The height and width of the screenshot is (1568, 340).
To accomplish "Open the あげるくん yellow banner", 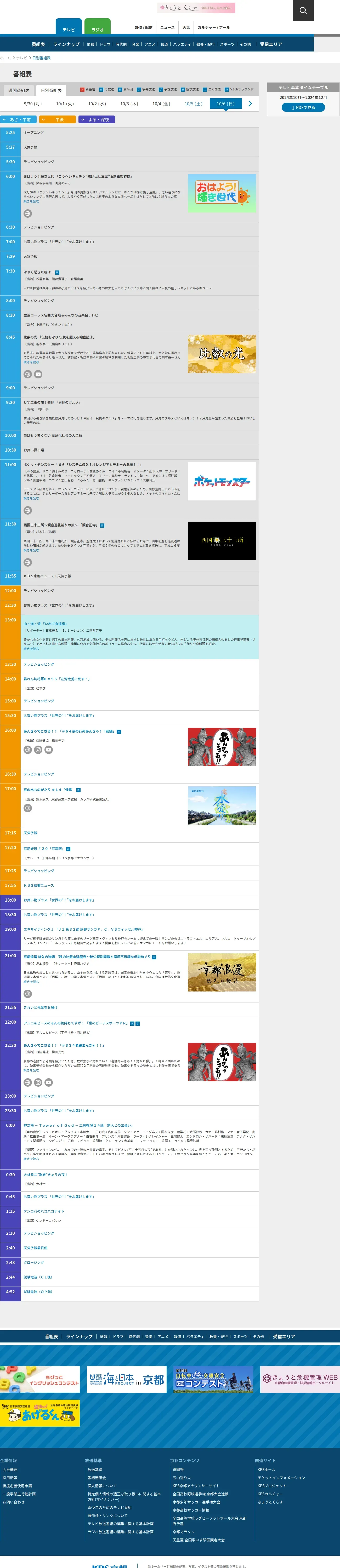I will point(39,1413).
